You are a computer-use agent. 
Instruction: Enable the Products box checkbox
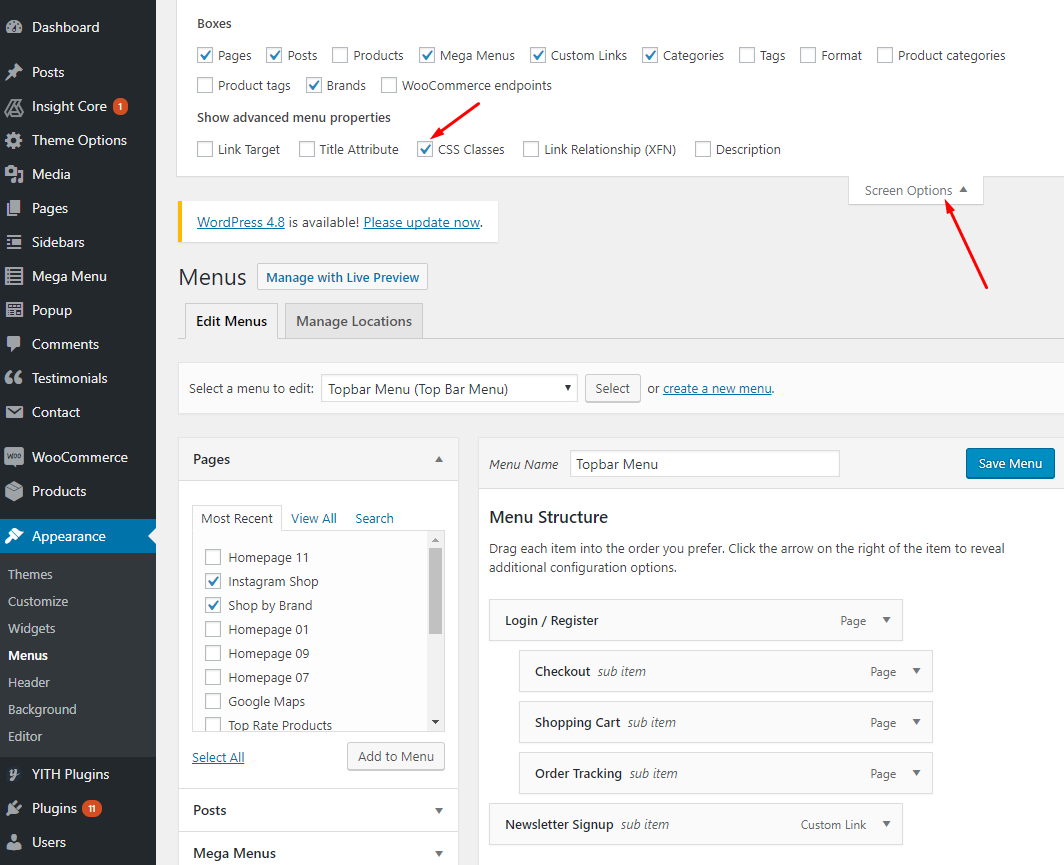coord(340,55)
